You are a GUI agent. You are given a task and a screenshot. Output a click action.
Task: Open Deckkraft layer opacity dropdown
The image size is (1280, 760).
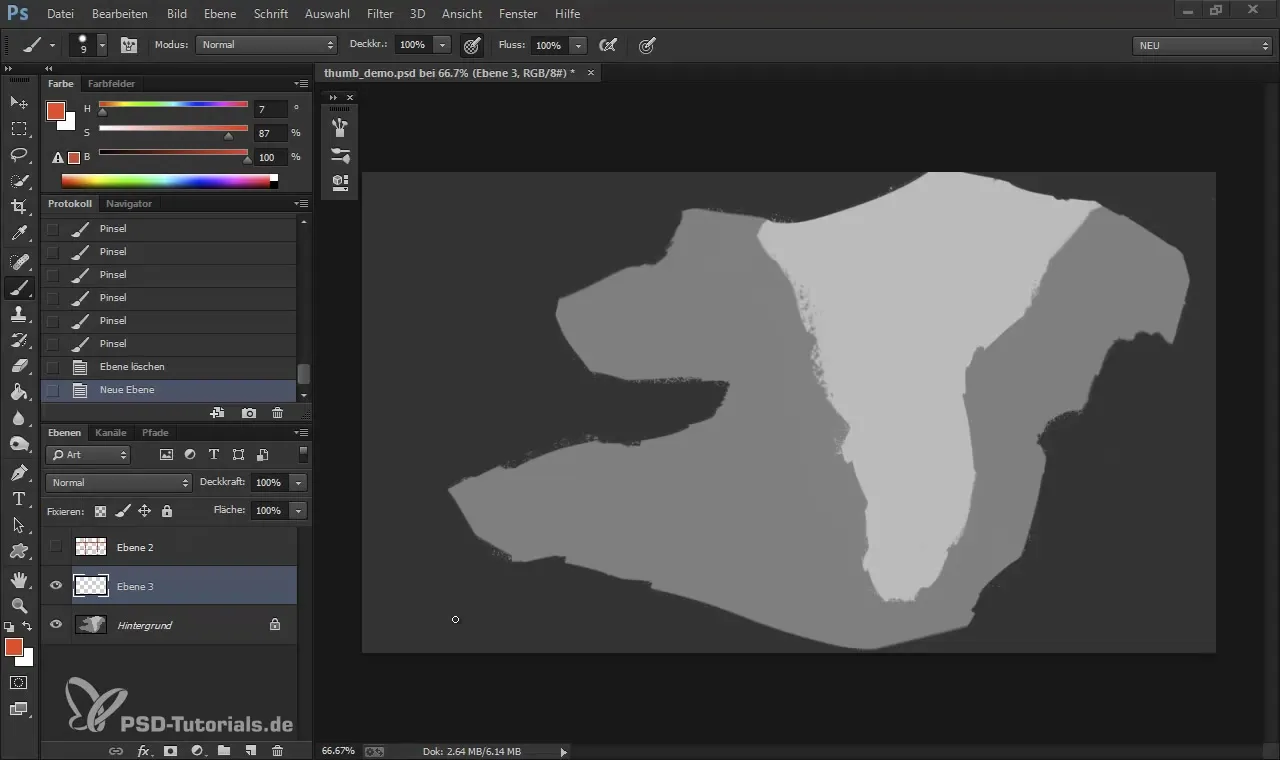coord(298,483)
